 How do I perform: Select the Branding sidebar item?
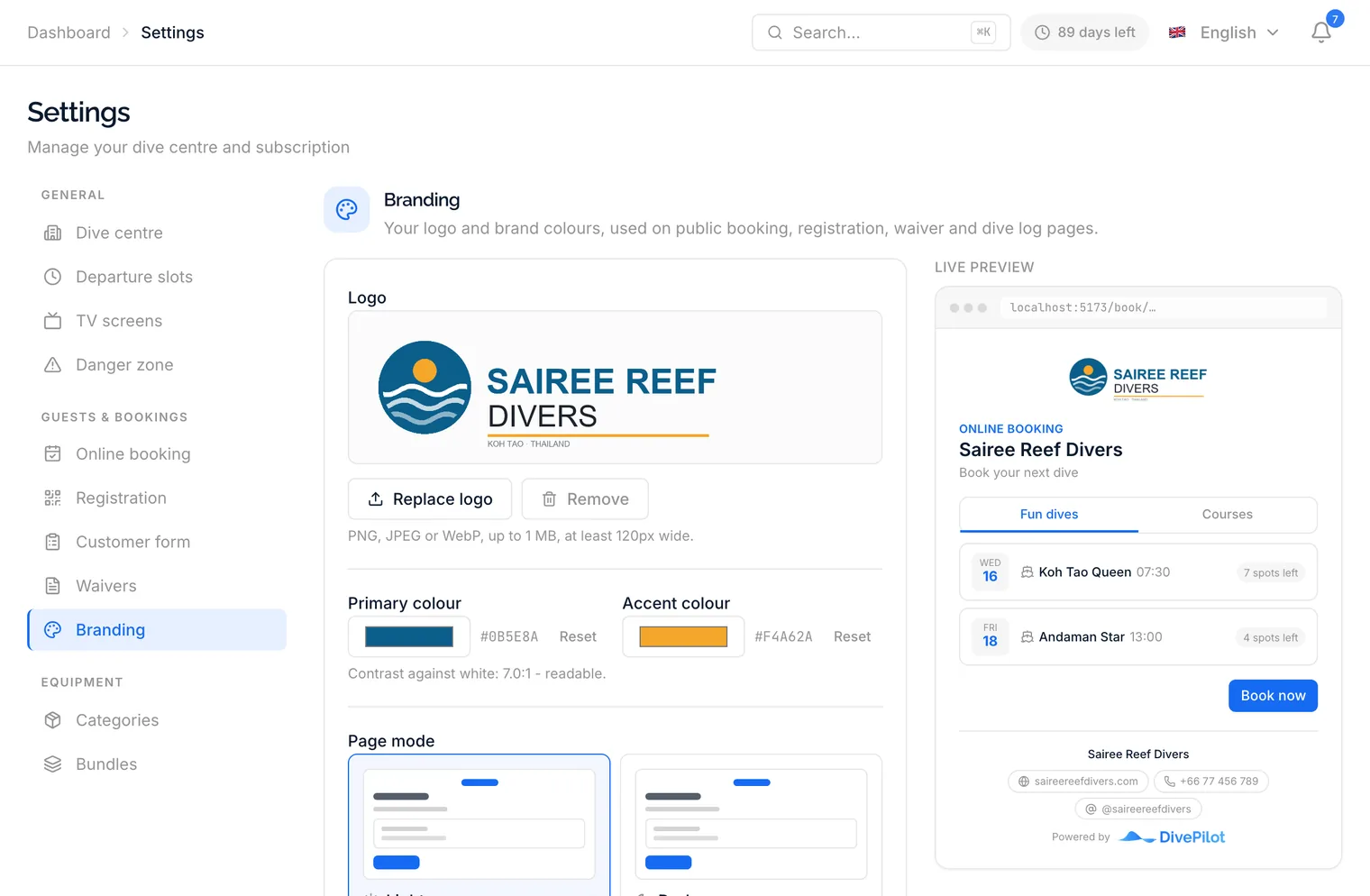coord(157,630)
